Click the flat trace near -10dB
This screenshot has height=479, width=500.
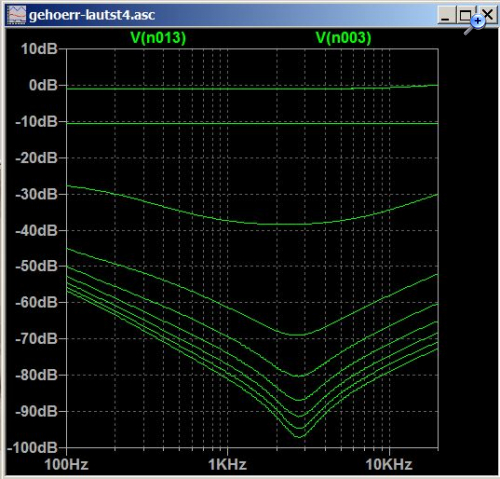(252, 124)
